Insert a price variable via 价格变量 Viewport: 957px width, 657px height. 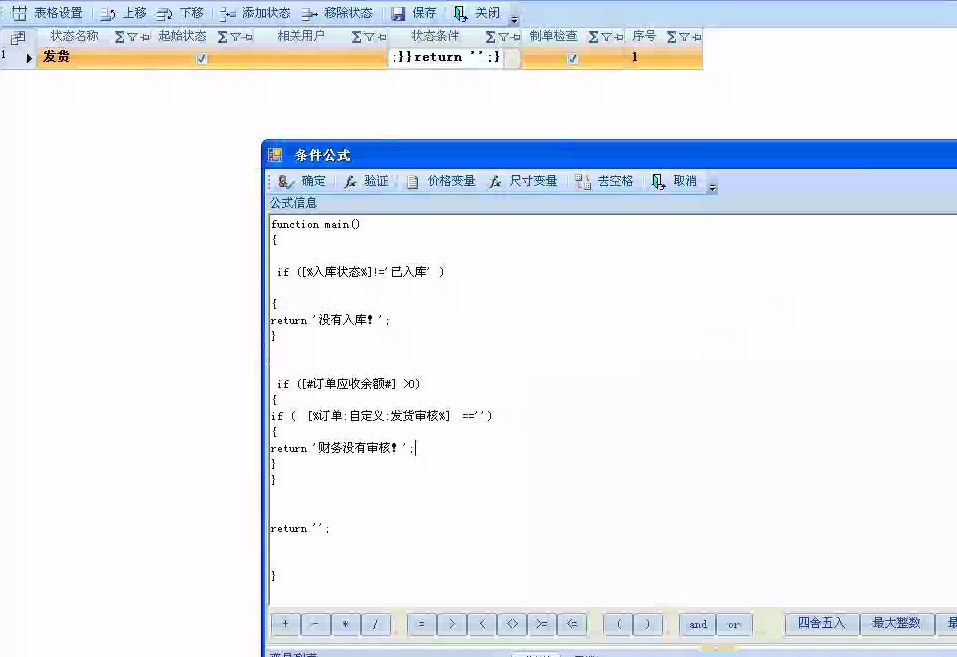point(441,181)
